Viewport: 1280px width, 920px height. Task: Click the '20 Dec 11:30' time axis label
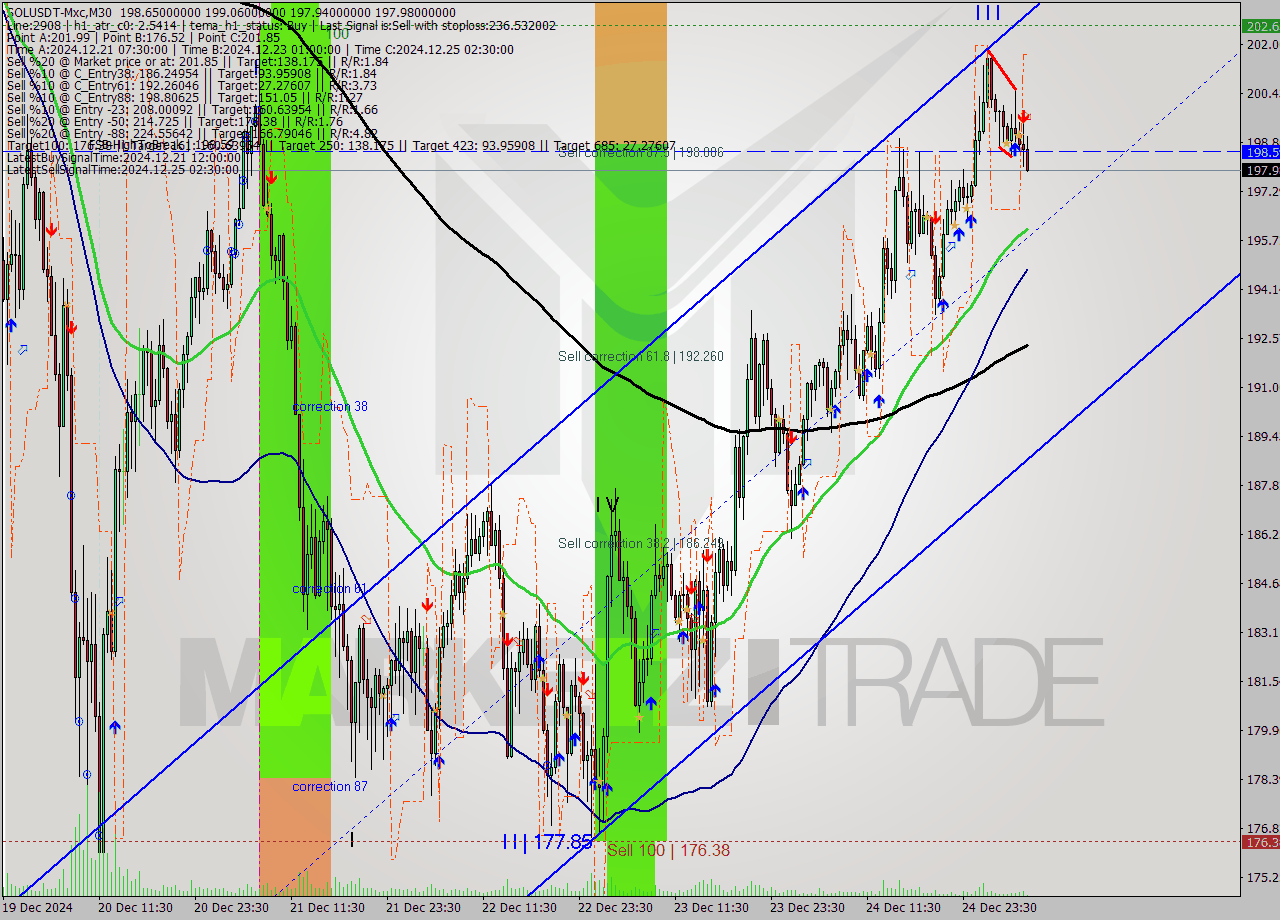136,908
